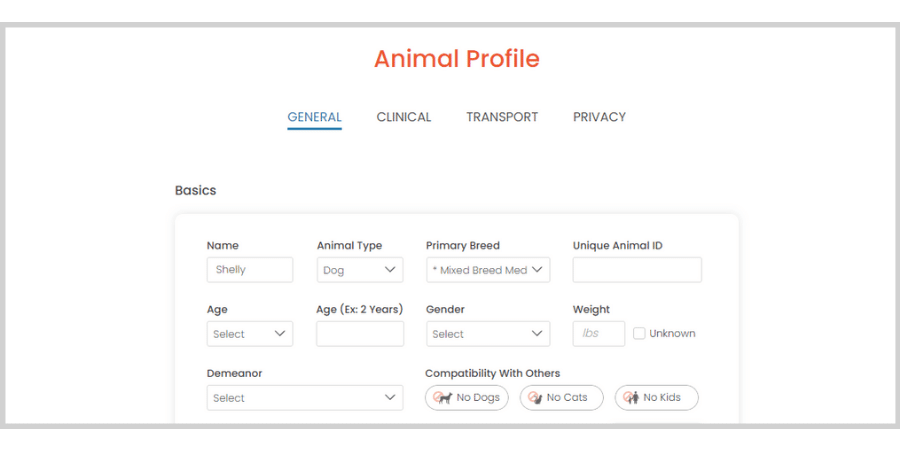The height and width of the screenshot is (472, 900).
Task: Toggle the No Dogs compatibility pill
Action: click(x=467, y=397)
